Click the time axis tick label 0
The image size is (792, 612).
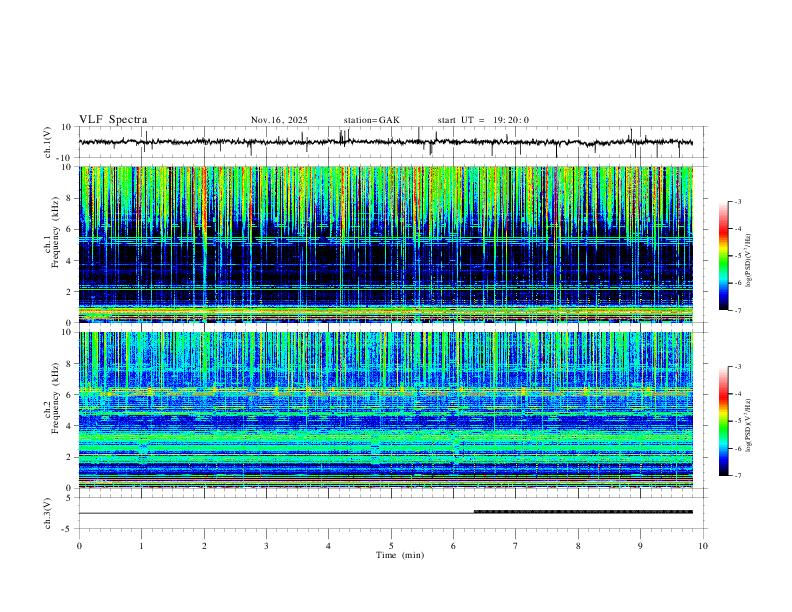pyautogui.click(x=79, y=546)
